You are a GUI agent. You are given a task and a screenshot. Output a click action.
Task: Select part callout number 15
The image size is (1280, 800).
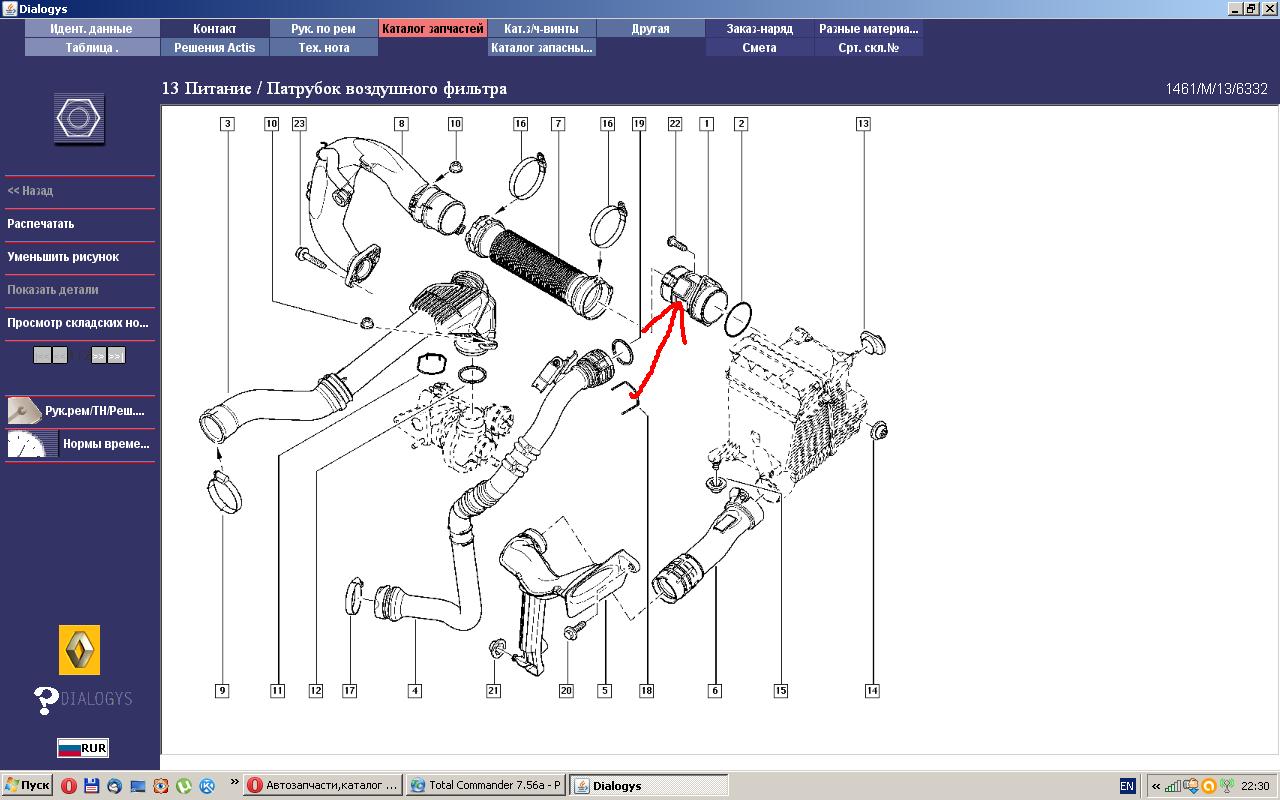coord(781,691)
